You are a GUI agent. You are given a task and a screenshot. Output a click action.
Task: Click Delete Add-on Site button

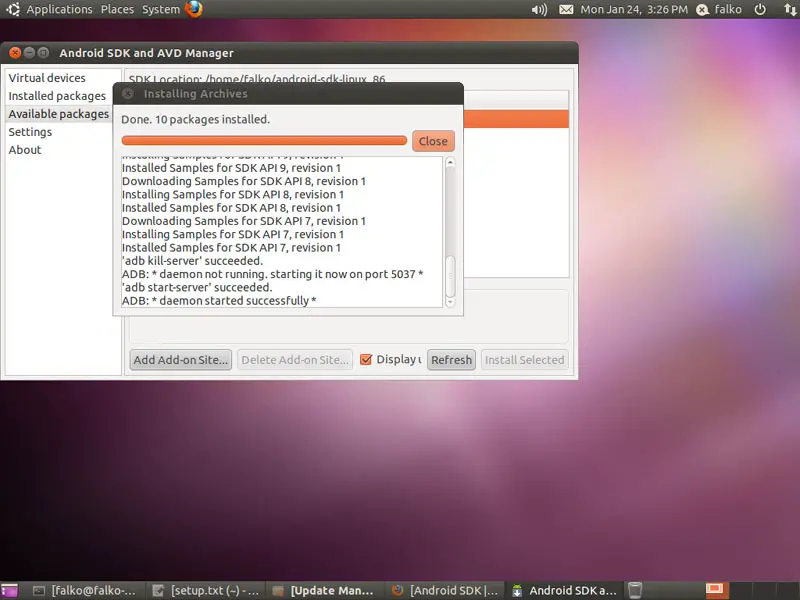[x=295, y=360]
